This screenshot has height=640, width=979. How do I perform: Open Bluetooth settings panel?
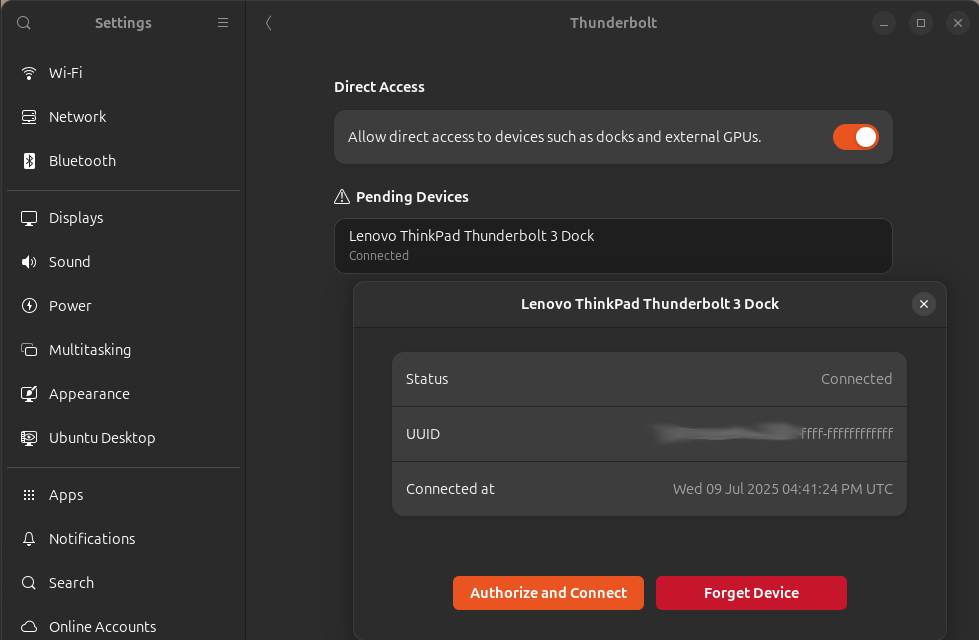[x=124, y=161]
